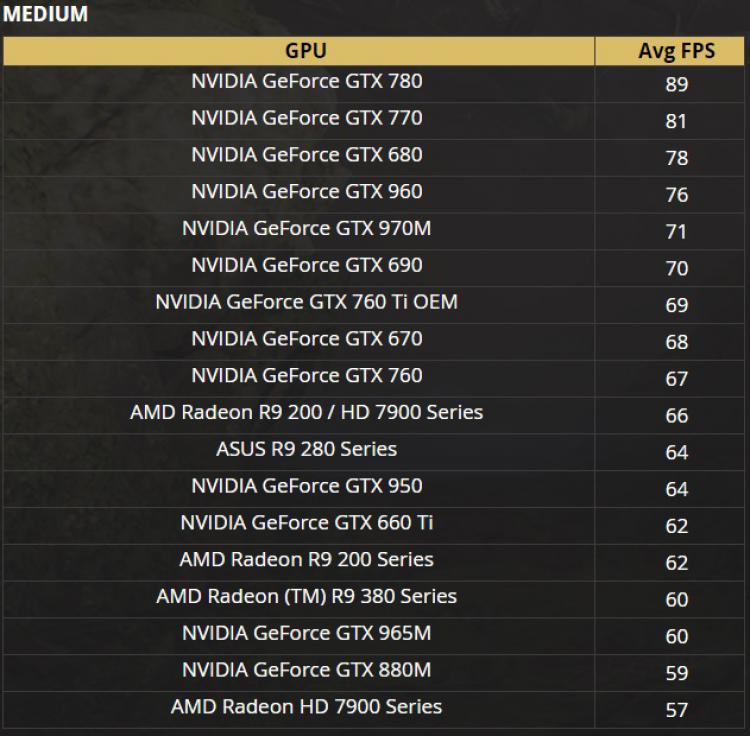Click NVIDIA GeForce GTX 760 Ti OEM
Image resolution: width=750 pixels, height=736 pixels.
(x=306, y=302)
